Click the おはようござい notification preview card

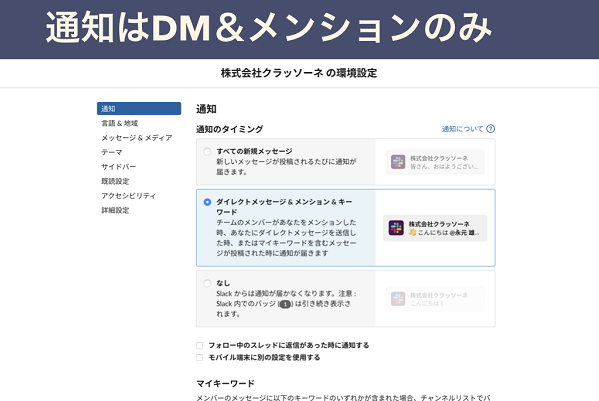click(x=435, y=162)
